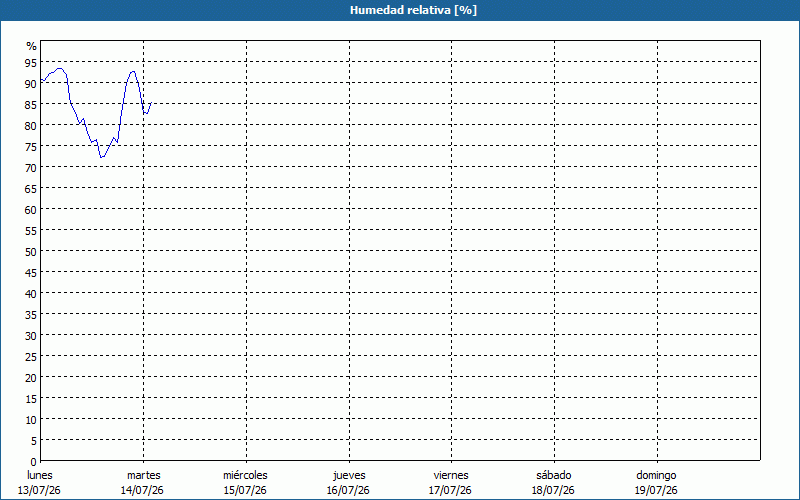Click the y-axis value '10'
Viewport: 800px width, 500px height.
coord(31,420)
